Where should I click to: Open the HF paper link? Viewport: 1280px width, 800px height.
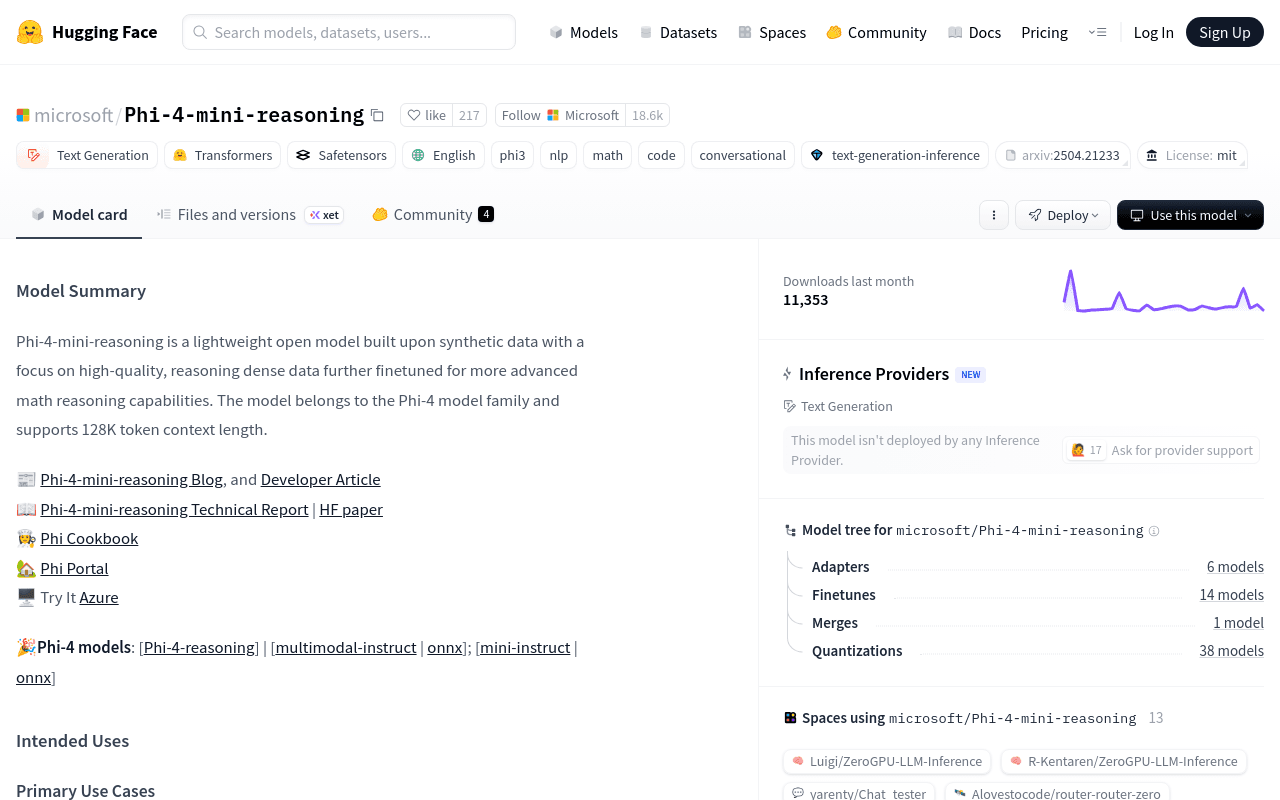351,509
